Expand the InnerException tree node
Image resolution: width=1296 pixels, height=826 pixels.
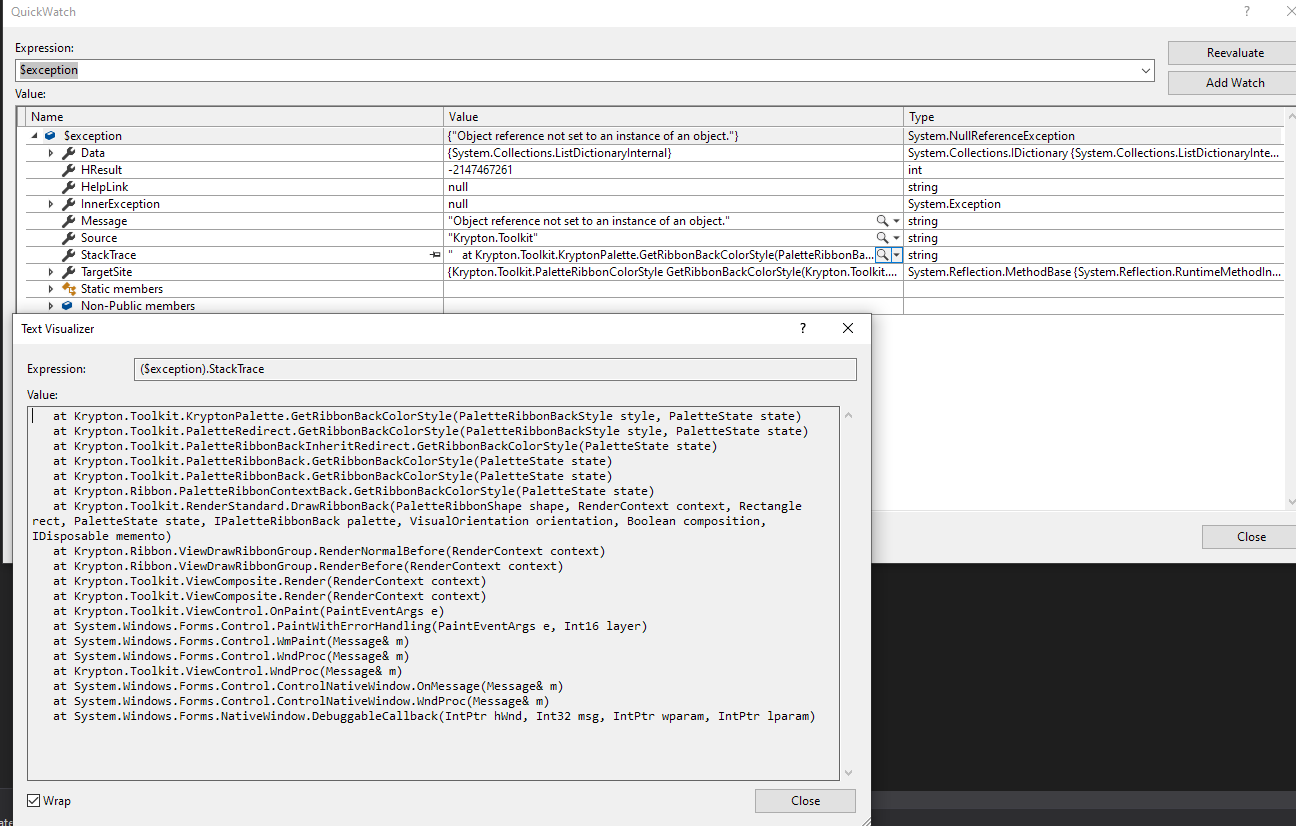click(51, 203)
